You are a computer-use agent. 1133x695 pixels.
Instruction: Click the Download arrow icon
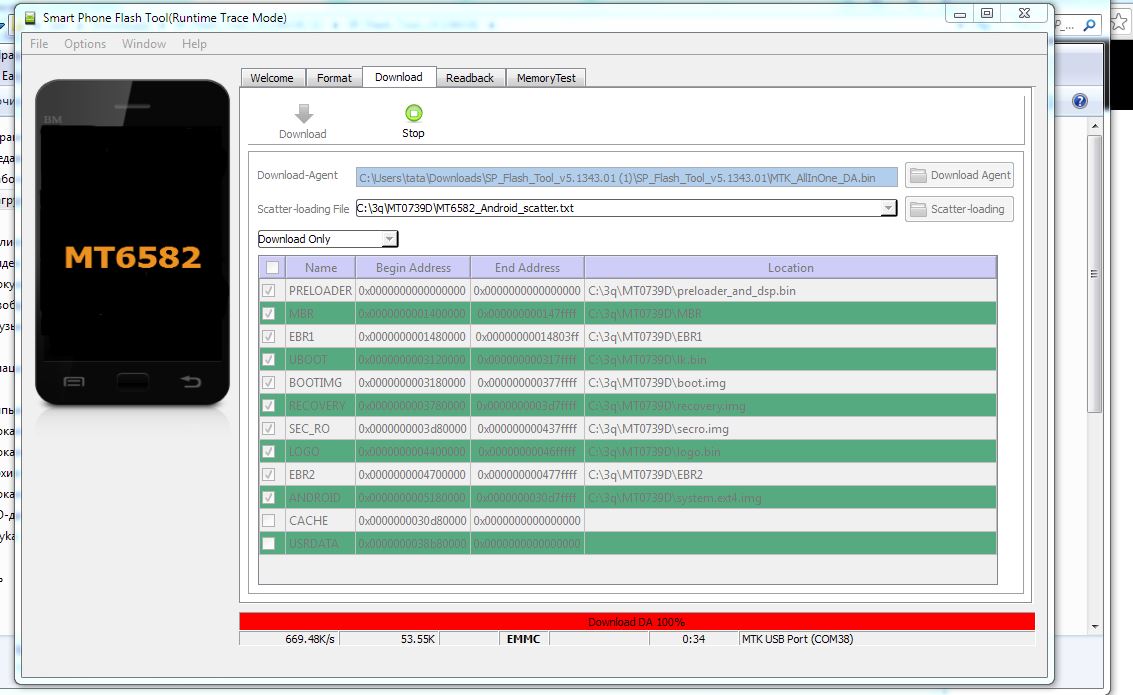303,114
